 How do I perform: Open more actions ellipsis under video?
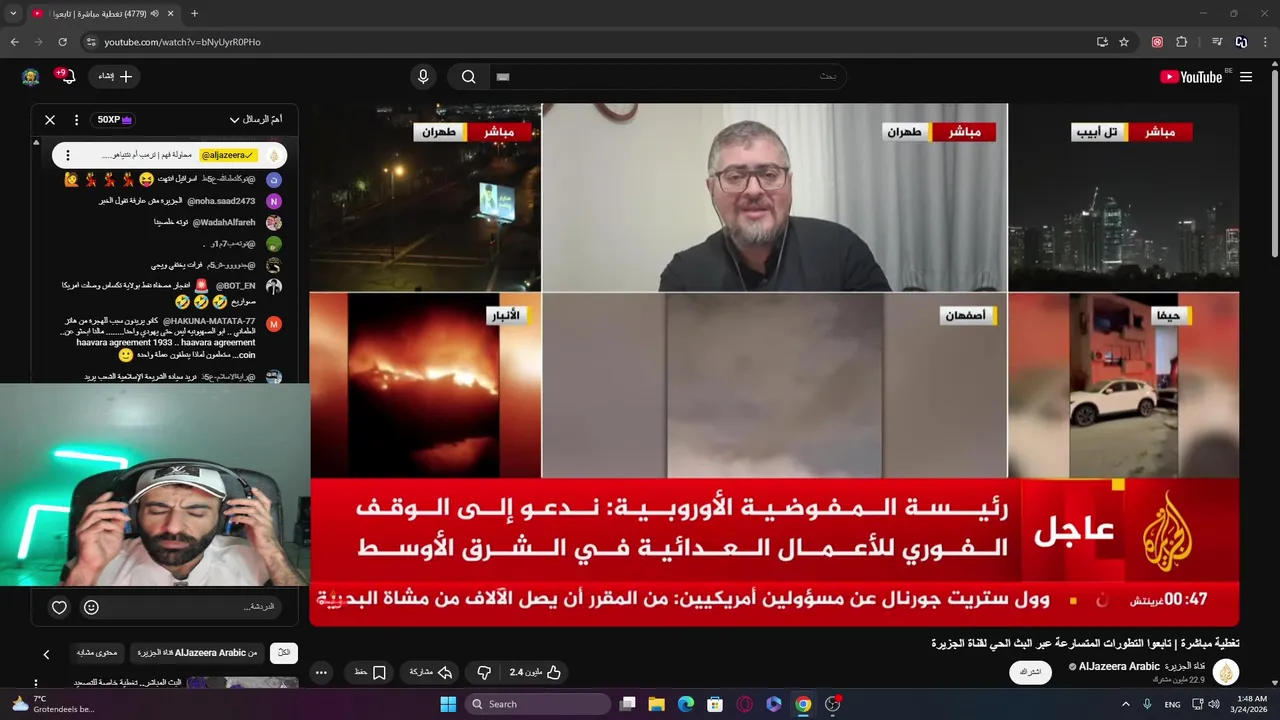coord(321,673)
